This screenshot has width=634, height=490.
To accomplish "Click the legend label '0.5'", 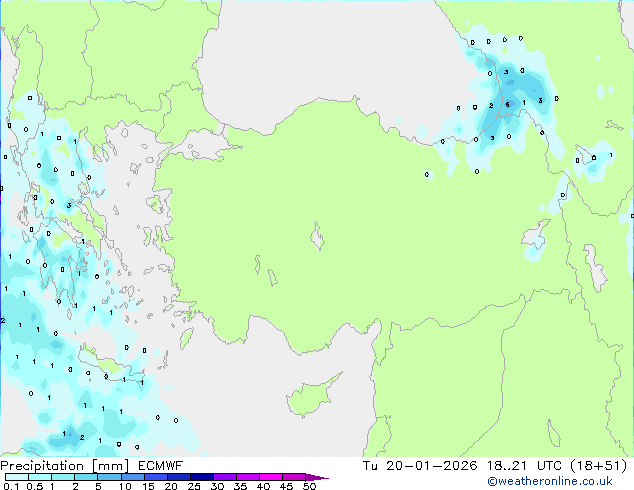I will [35, 486].
